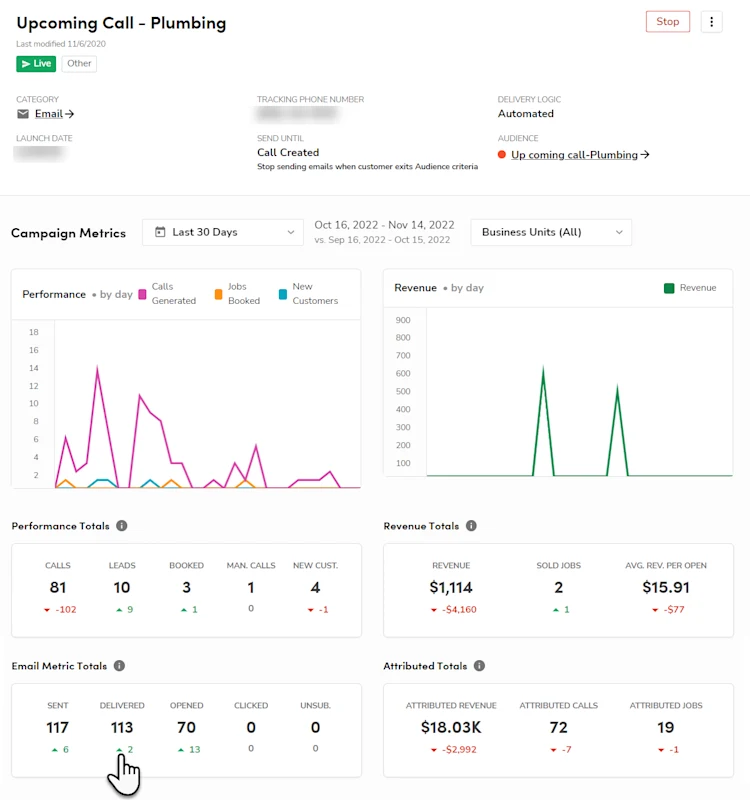Click the chevron of Business Units dropdown
Image resolution: width=750 pixels, height=800 pixels.
(x=619, y=232)
